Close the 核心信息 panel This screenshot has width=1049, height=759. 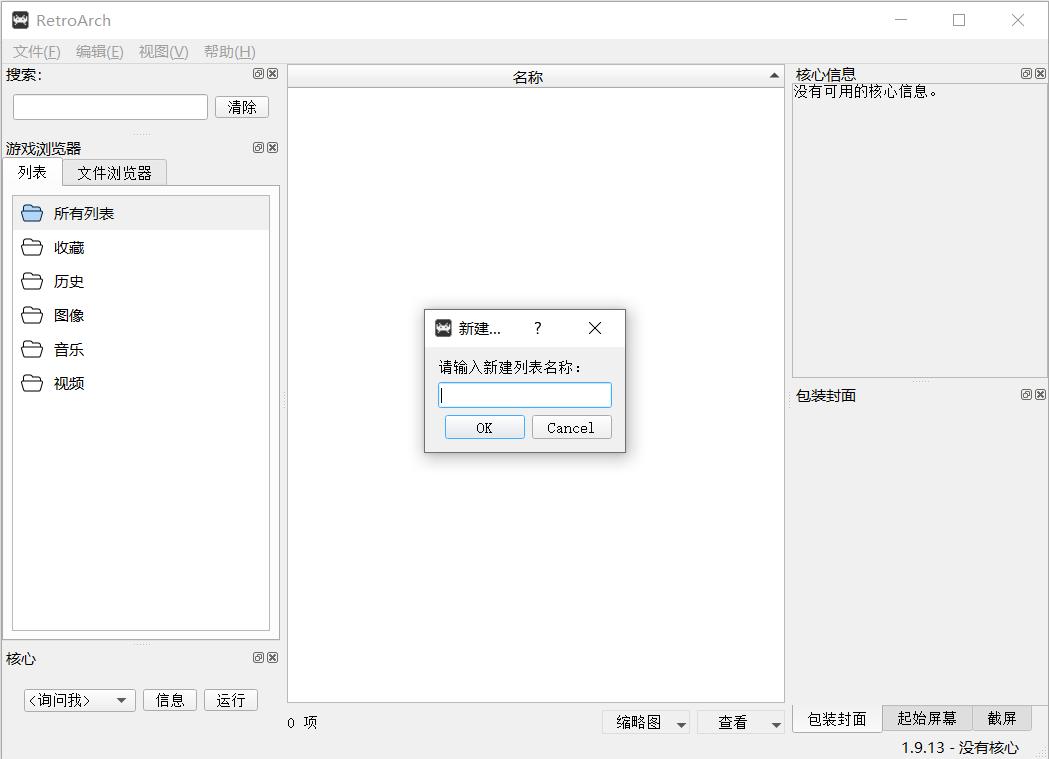[x=1040, y=74]
